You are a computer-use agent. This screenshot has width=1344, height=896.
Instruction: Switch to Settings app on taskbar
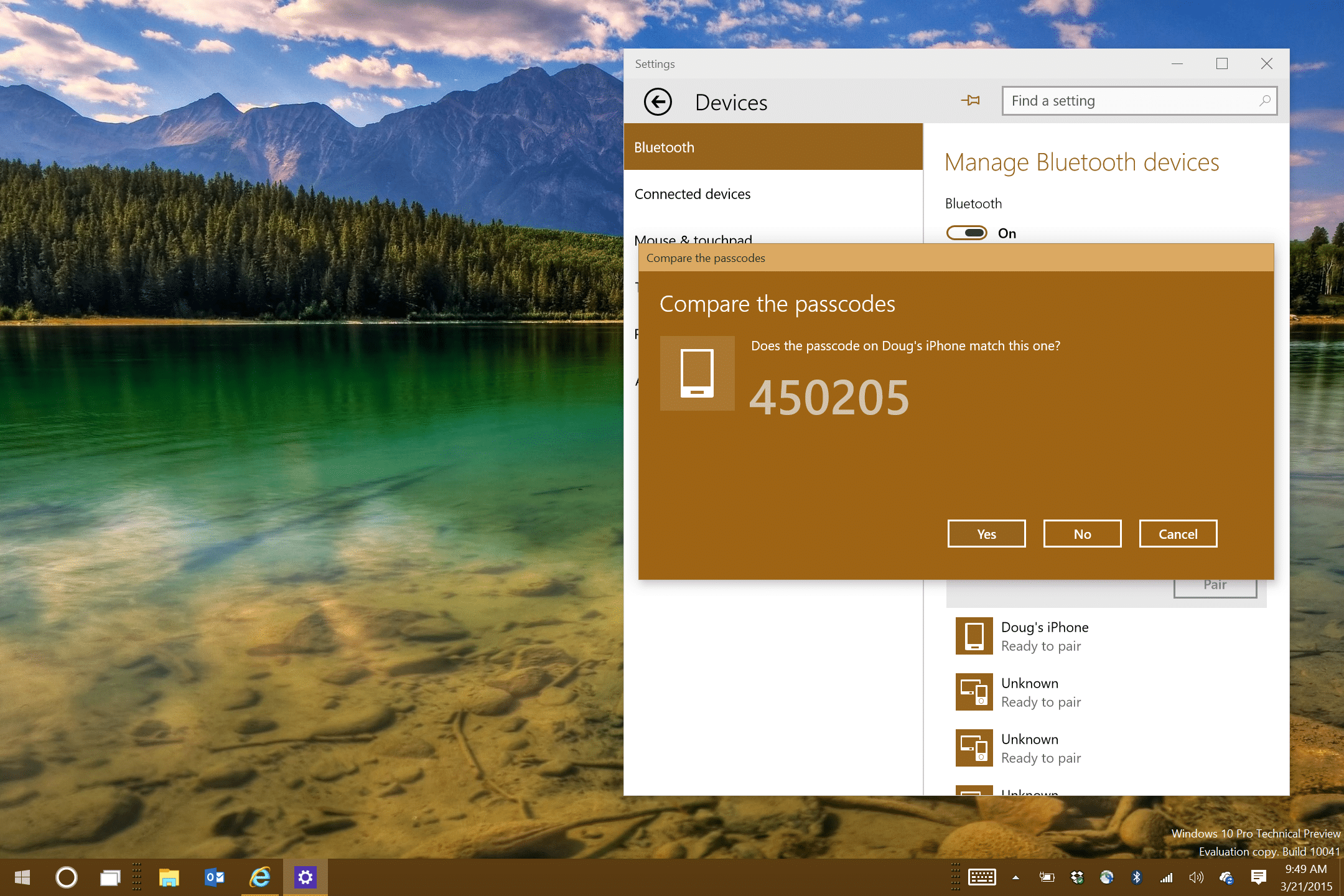pyautogui.click(x=306, y=877)
